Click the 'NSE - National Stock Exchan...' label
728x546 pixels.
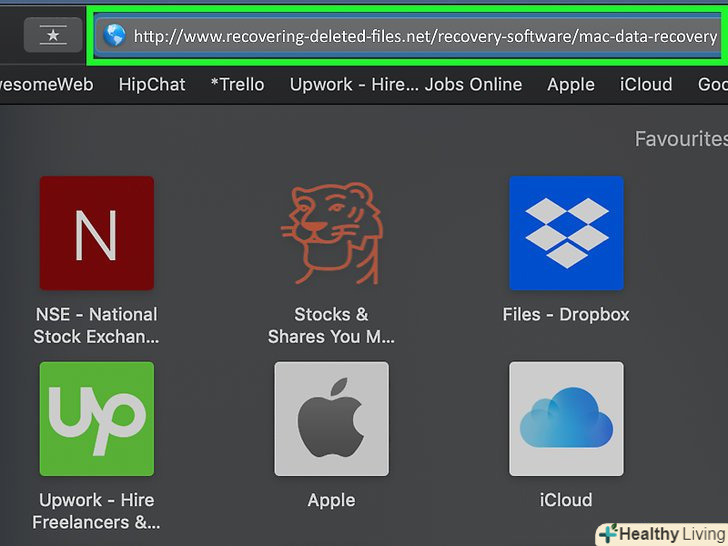97,325
